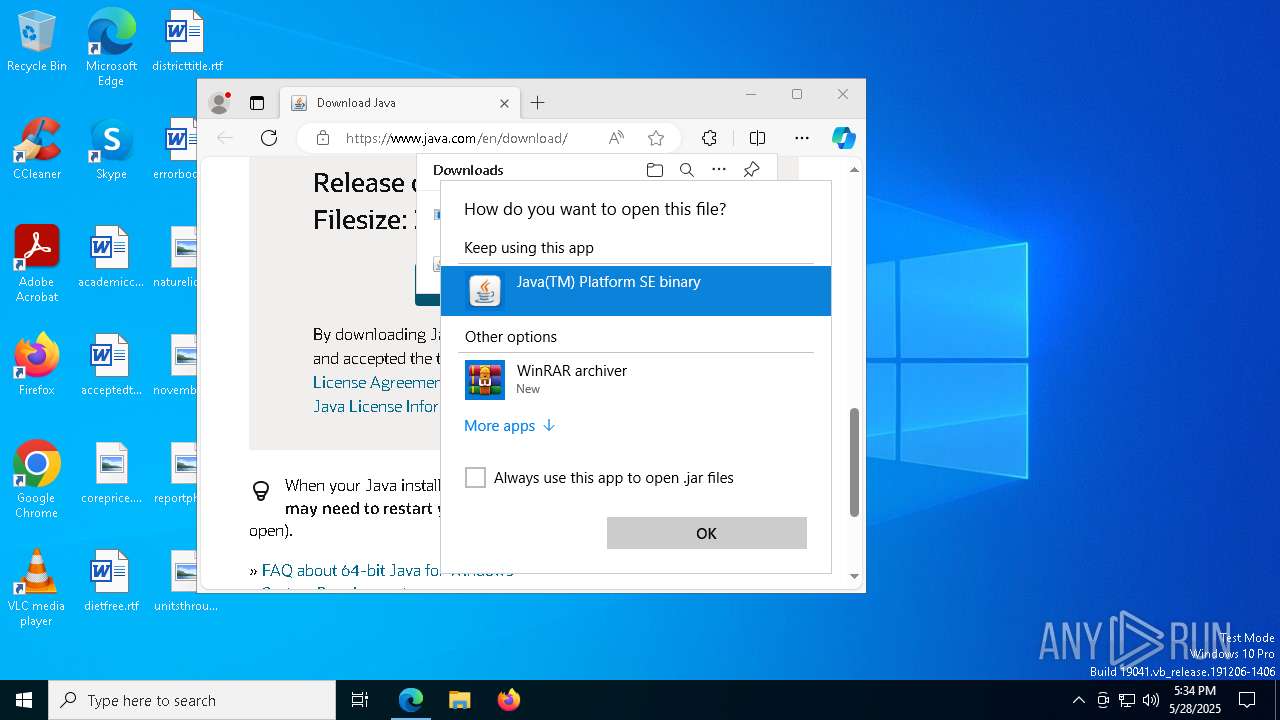Viewport: 1280px width, 720px height.
Task: Choose Java(TM) Platform SE binary
Action: point(636,291)
